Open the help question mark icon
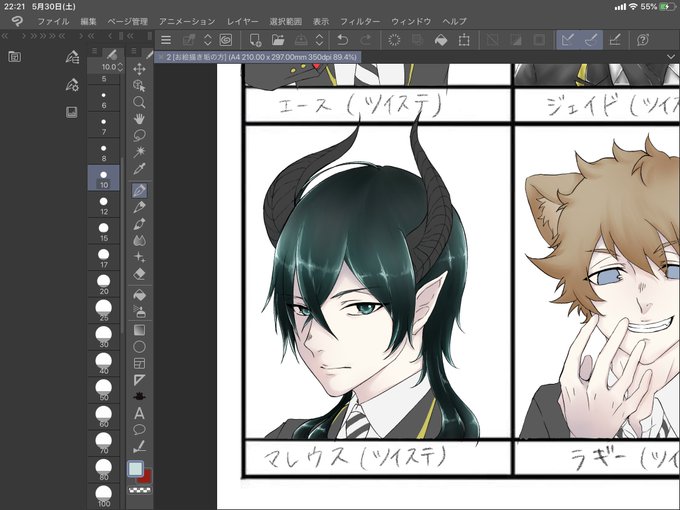 643,40
